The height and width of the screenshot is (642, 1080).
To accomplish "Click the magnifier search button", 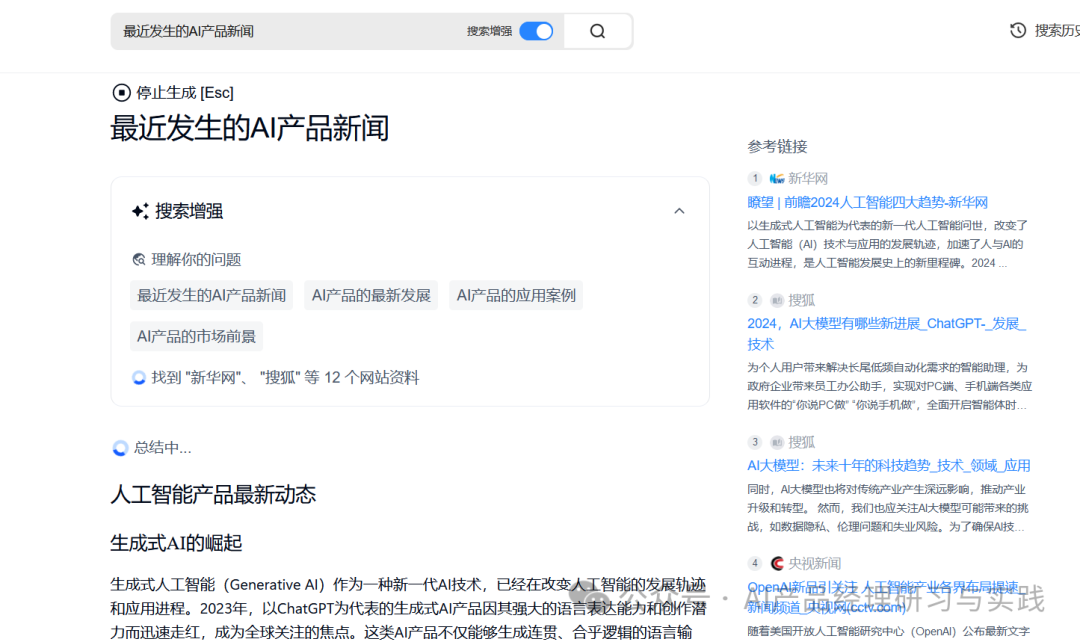I will point(597,31).
